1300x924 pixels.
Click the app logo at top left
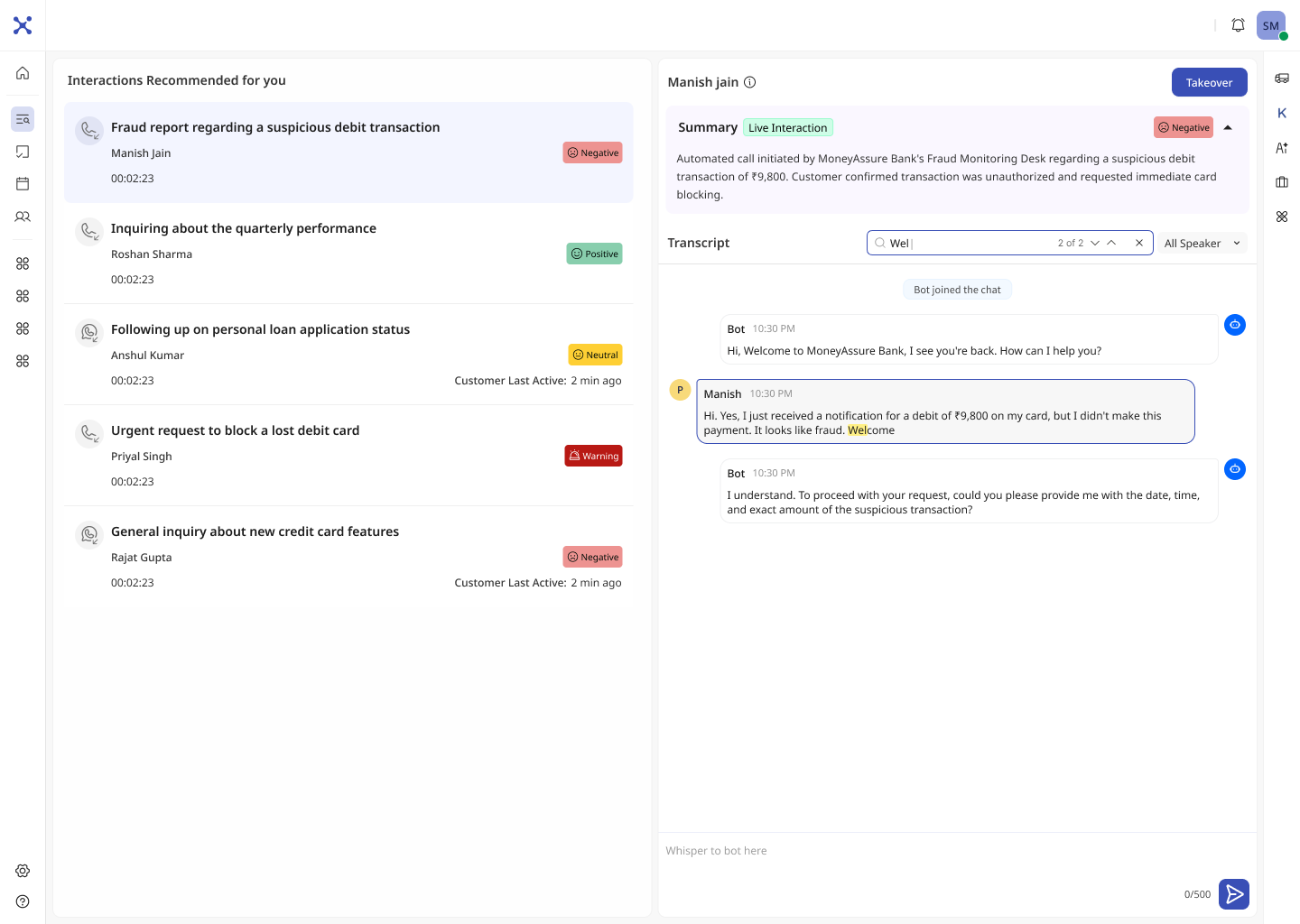(x=23, y=25)
